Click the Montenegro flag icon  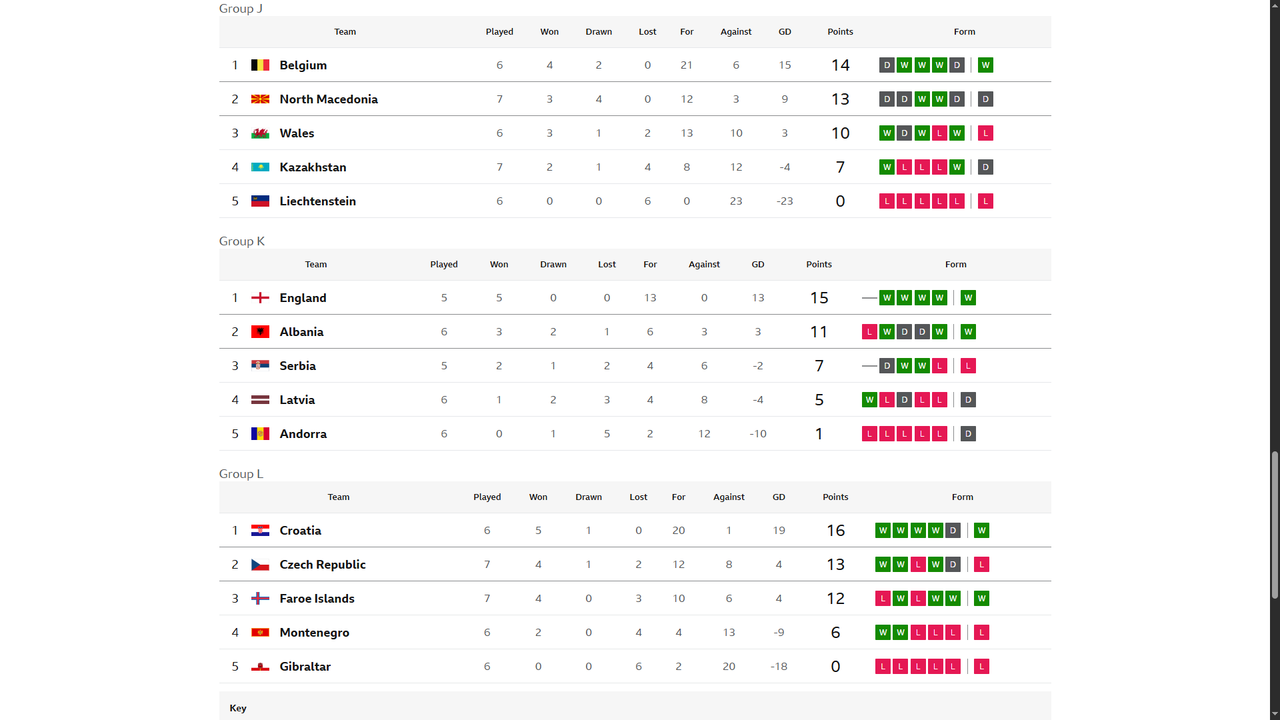260,633
